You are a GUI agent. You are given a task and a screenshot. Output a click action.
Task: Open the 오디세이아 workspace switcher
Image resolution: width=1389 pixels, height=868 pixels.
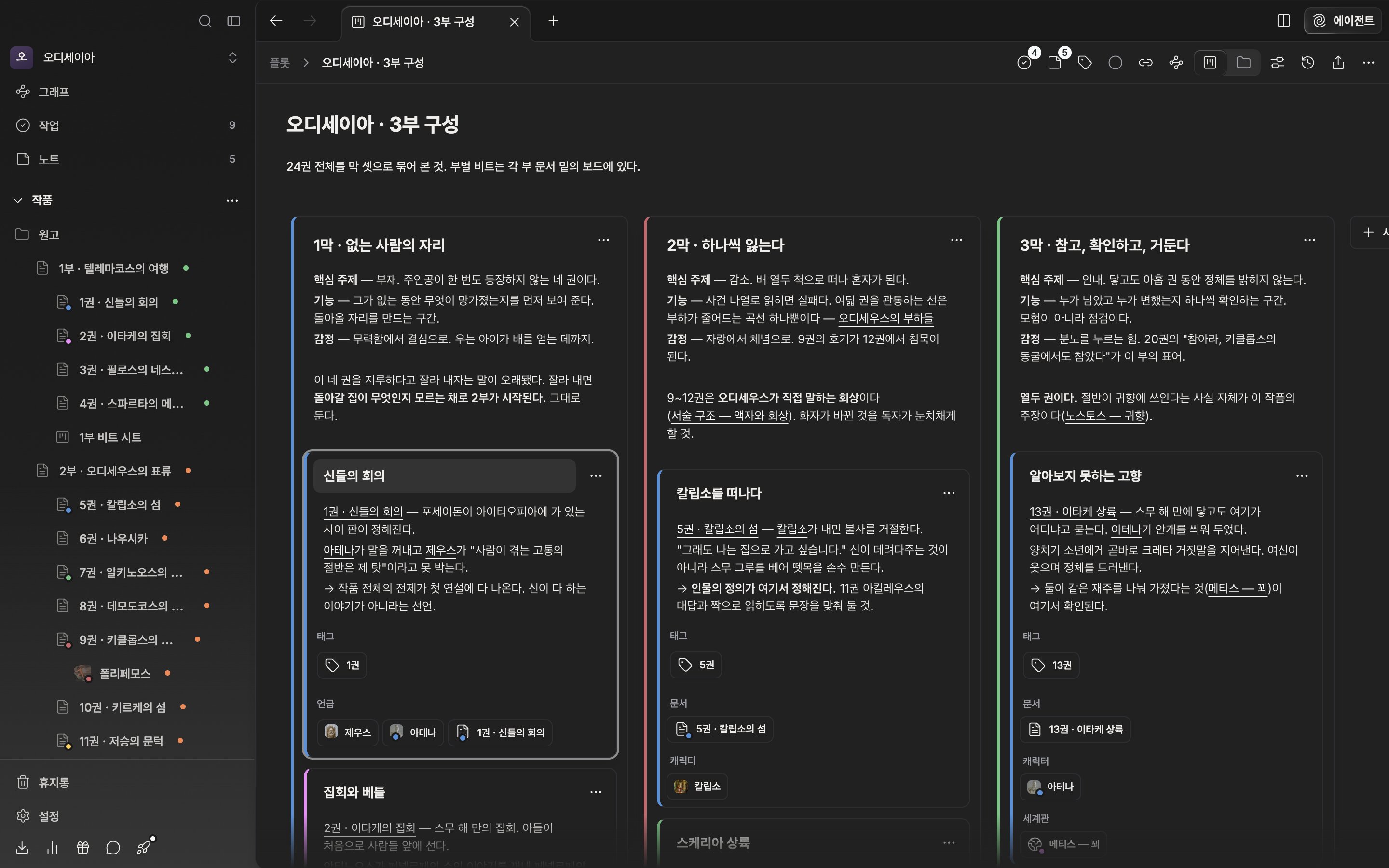click(x=127, y=57)
